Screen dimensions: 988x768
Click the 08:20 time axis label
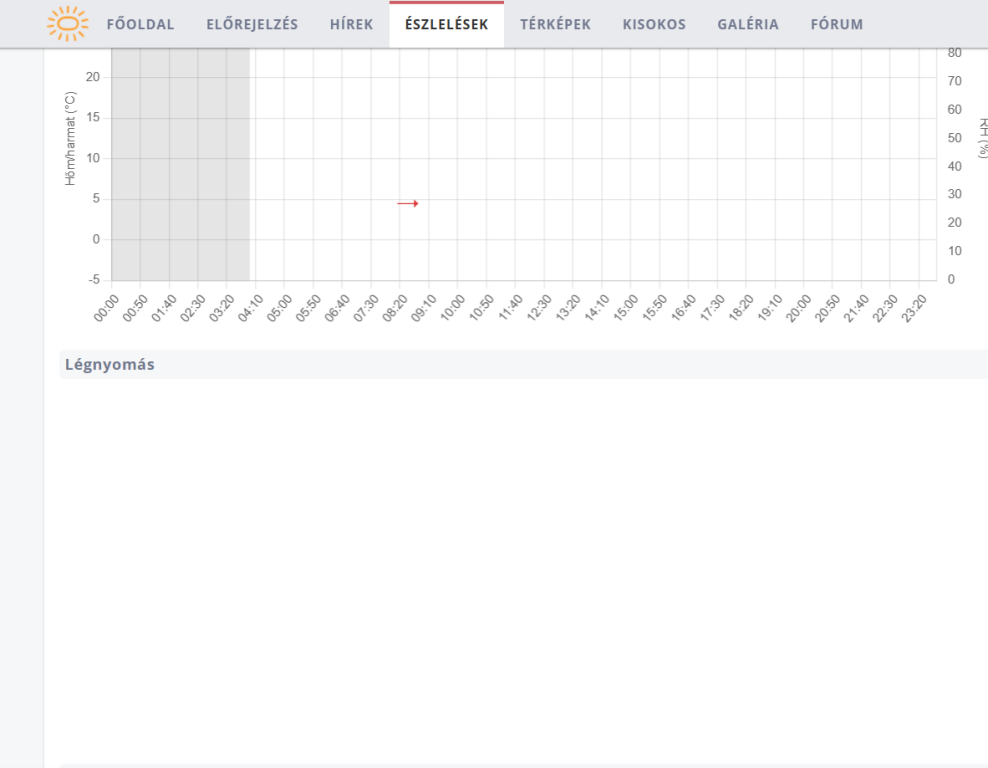[395, 307]
